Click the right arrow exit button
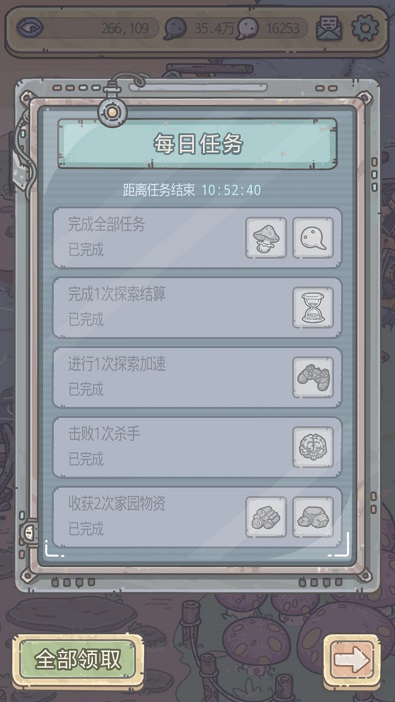This screenshot has width=395, height=702. pyautogui.click(x=352, y=660)
